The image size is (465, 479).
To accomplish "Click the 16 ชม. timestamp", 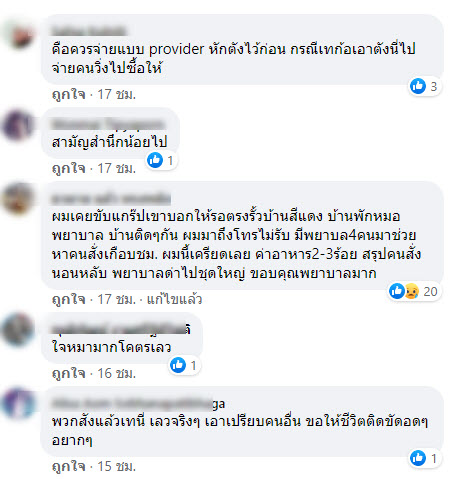I will (x=117, y=373).
